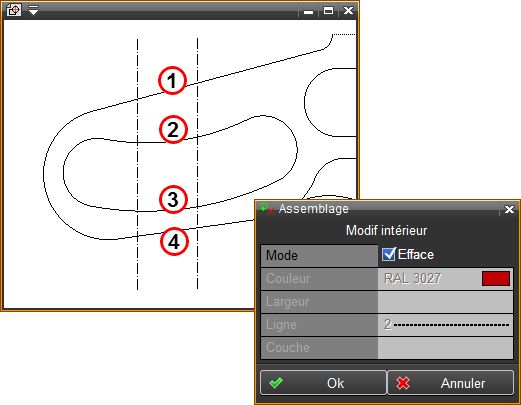Select marker number 4 on the drawing
The width and height of the screenshot is (521, 405).
coord(174,242)
